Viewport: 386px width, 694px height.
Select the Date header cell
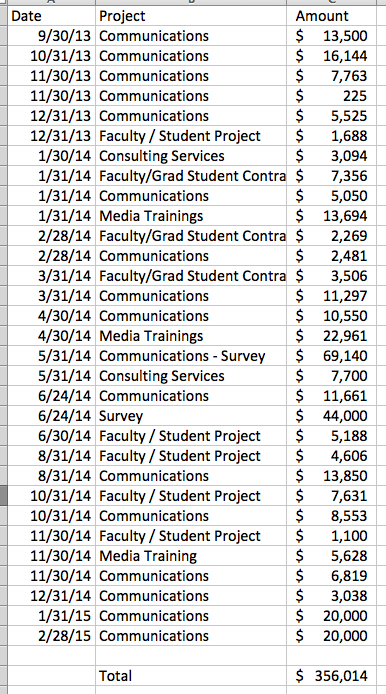click(51, 16)
